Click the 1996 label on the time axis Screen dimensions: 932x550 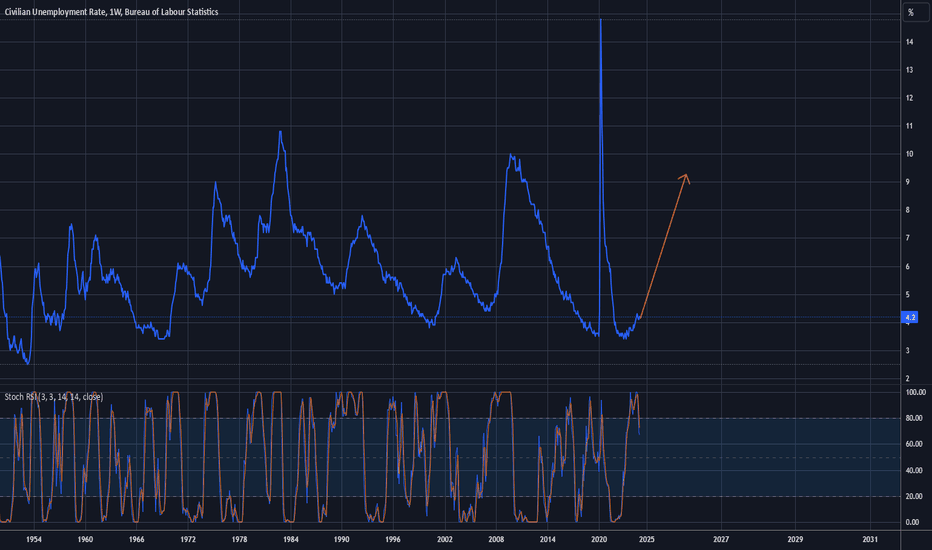393,539
